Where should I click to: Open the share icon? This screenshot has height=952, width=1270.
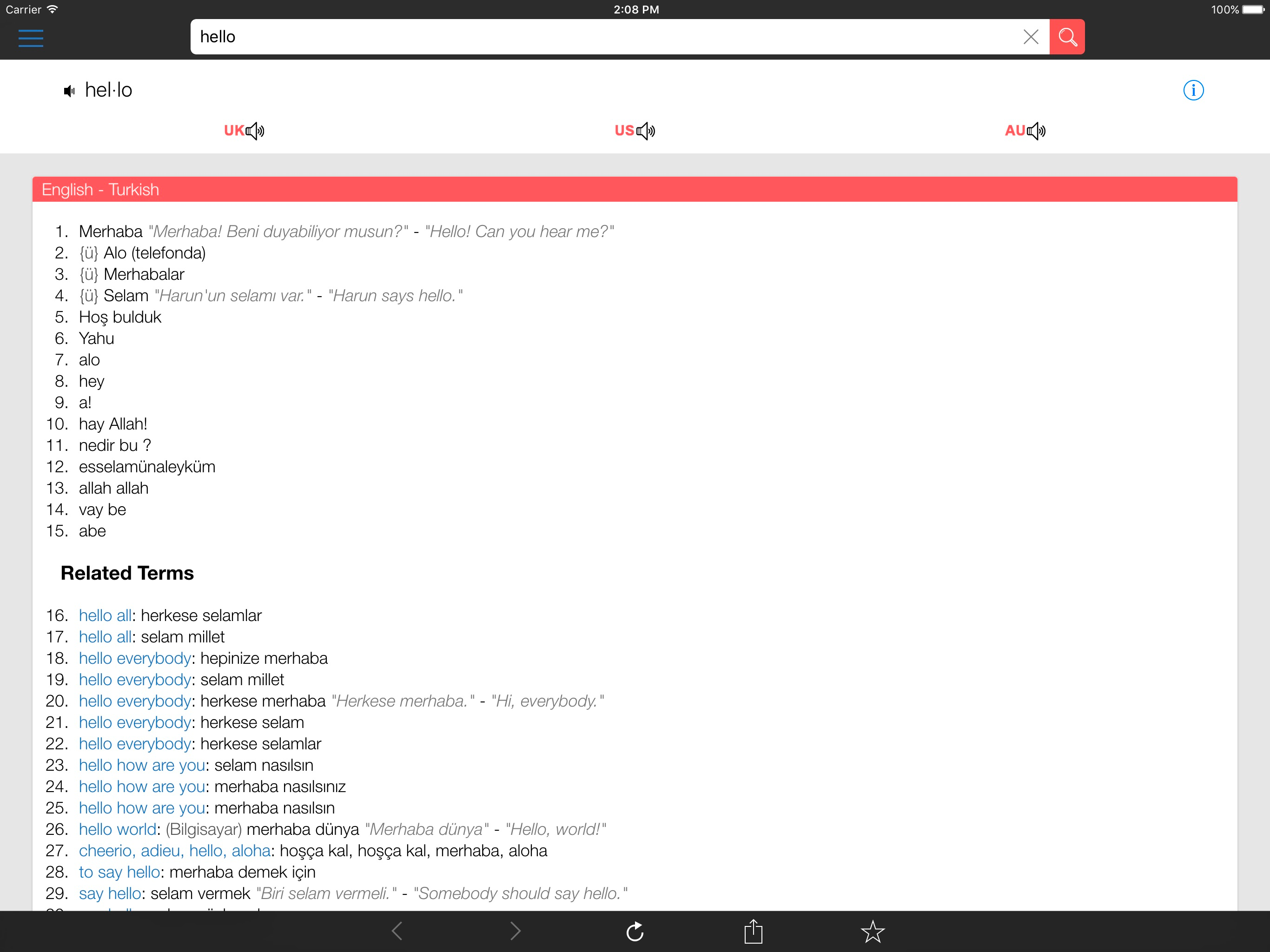pos(753,931)
